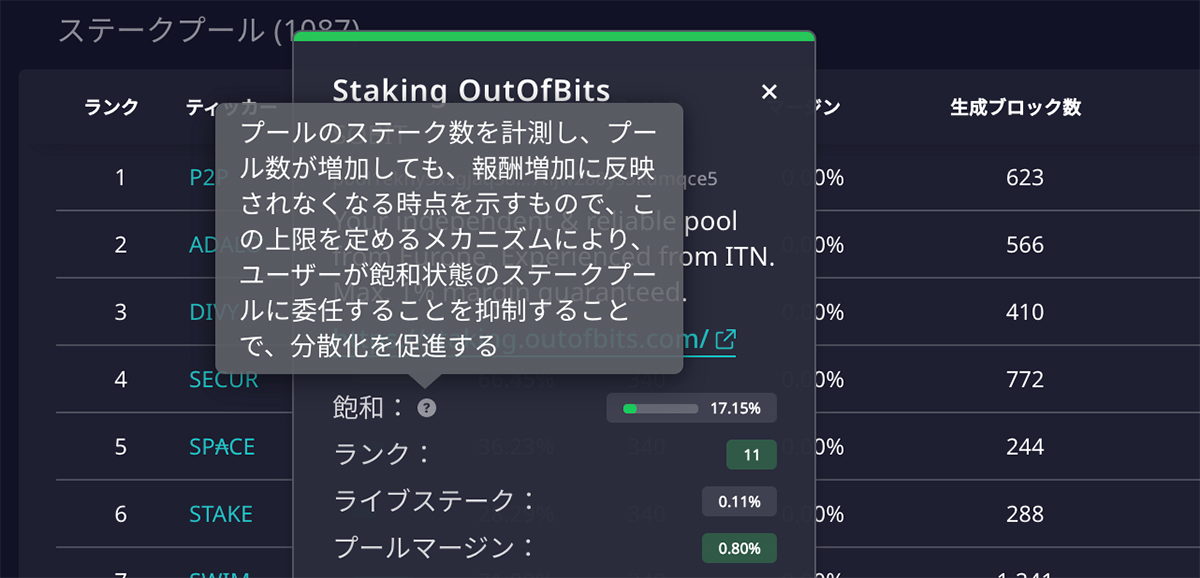The height and width of the screenshot is (578, 1200).
Task: Open the SECUR pool ticker
Action: click(224, 380)
